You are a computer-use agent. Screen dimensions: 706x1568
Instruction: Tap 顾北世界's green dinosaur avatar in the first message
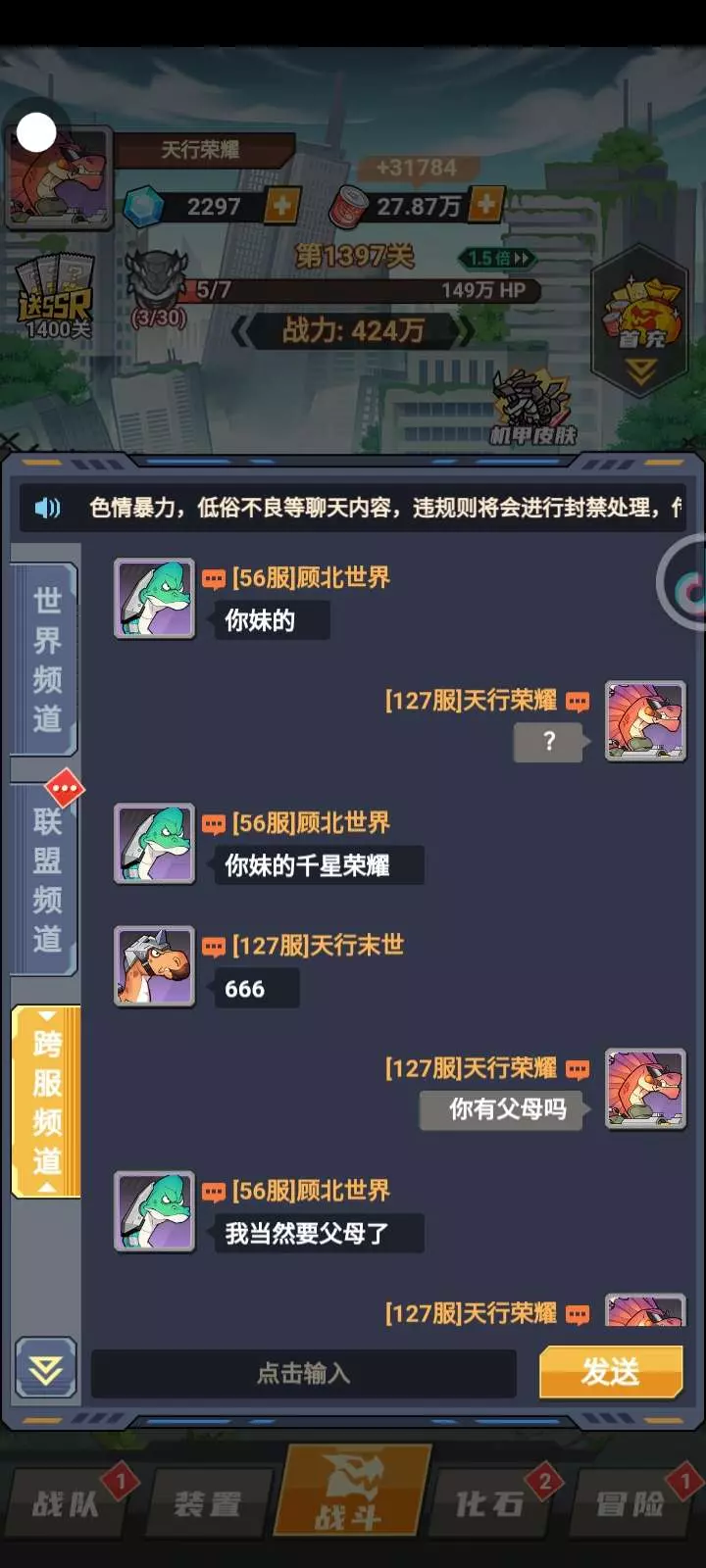154,599
